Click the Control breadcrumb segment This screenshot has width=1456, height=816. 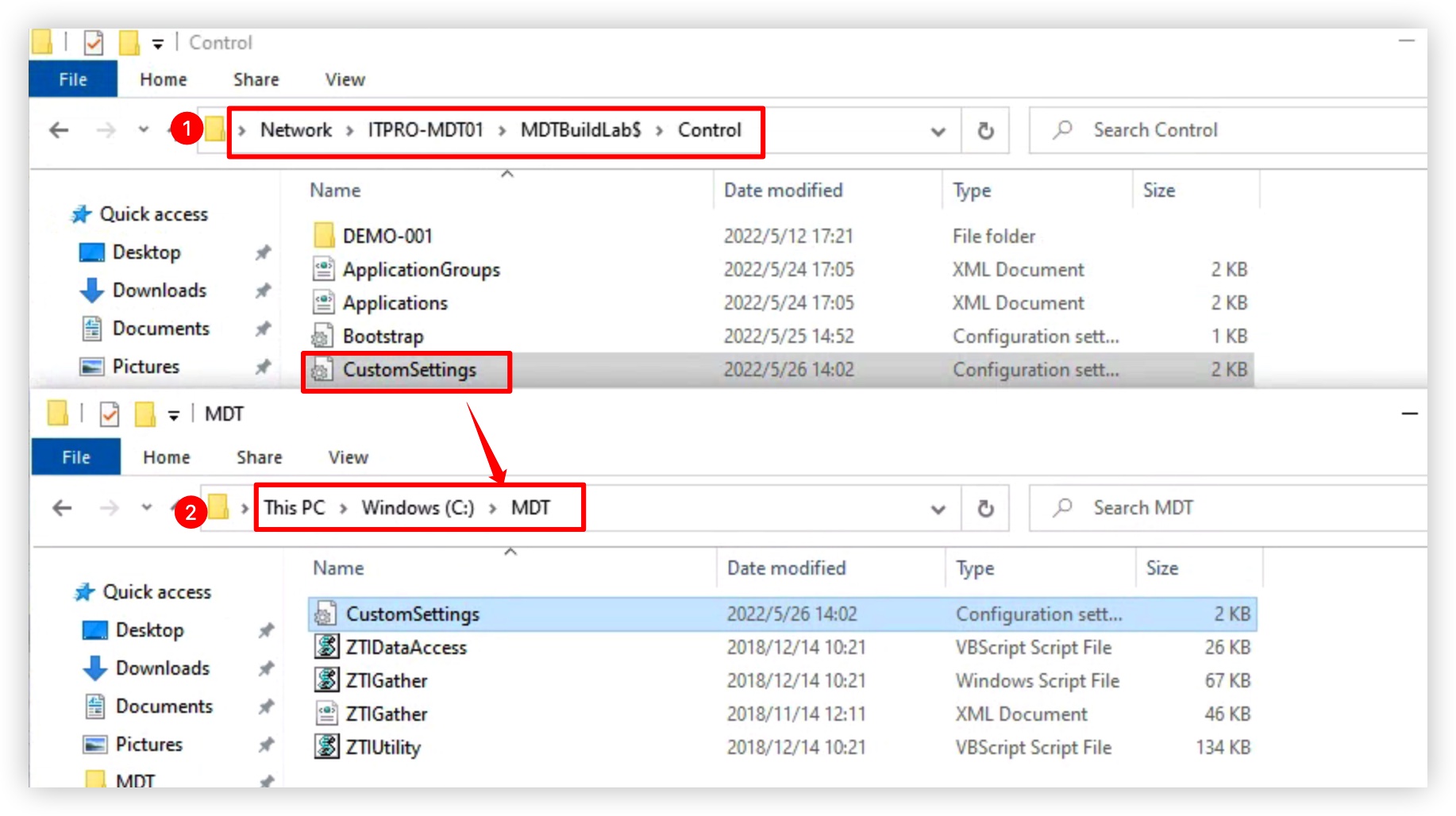(710, 130)
